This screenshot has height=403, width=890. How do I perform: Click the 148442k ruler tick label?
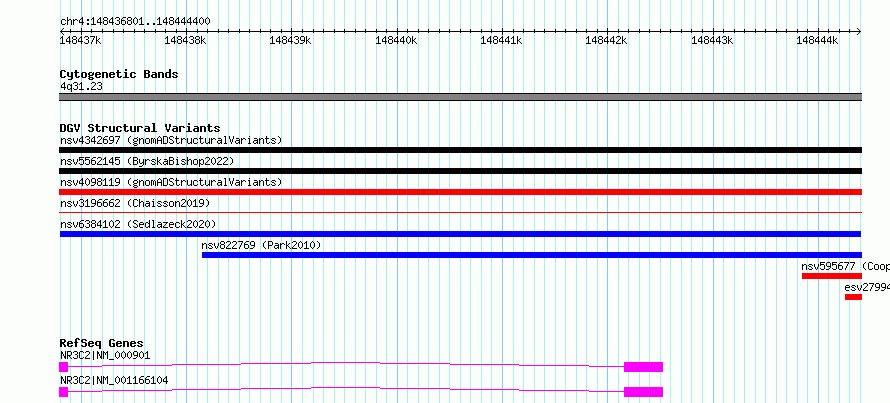[607, 40]
